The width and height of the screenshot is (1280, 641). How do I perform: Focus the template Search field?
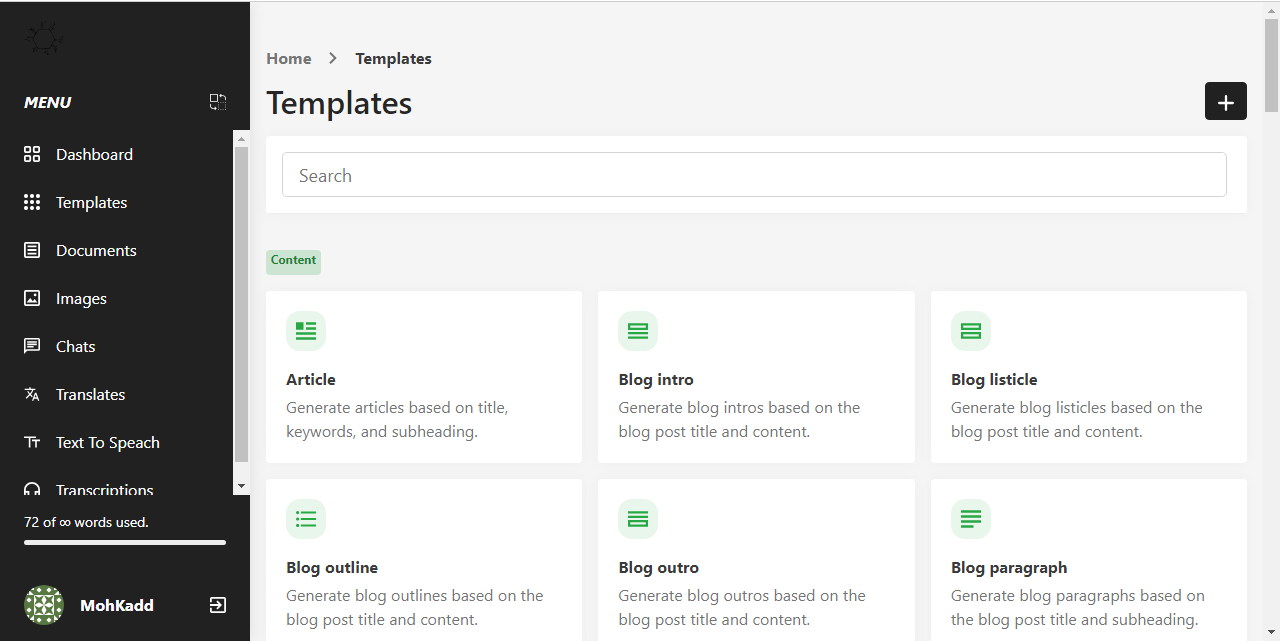754,175
